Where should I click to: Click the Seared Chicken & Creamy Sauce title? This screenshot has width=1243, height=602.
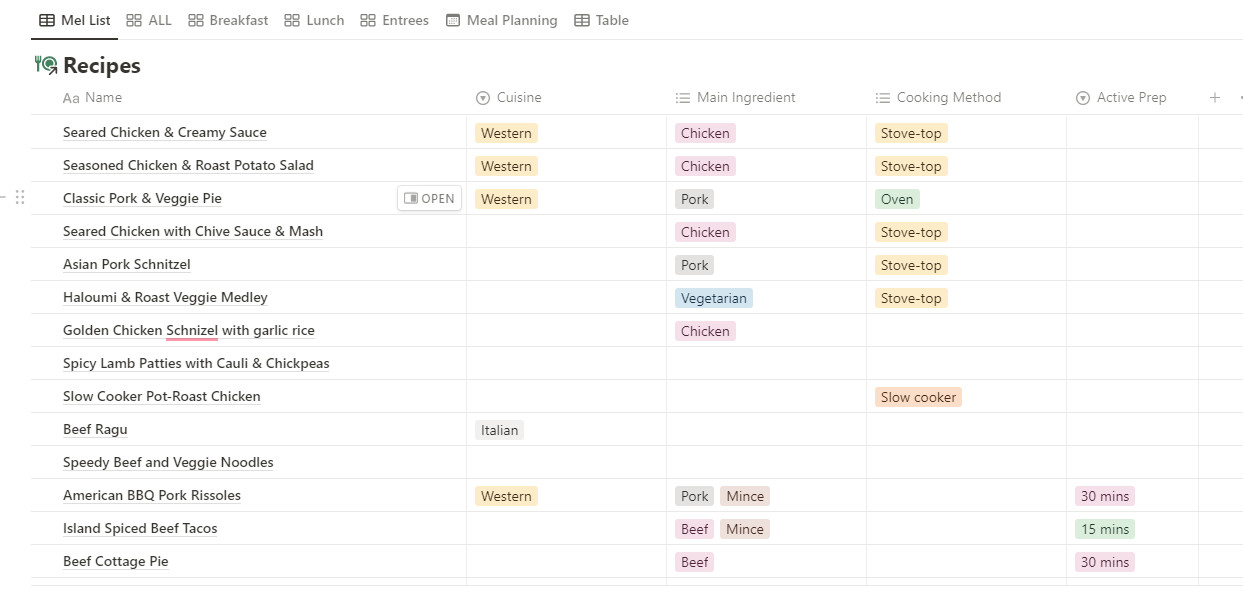coord(165,132)
